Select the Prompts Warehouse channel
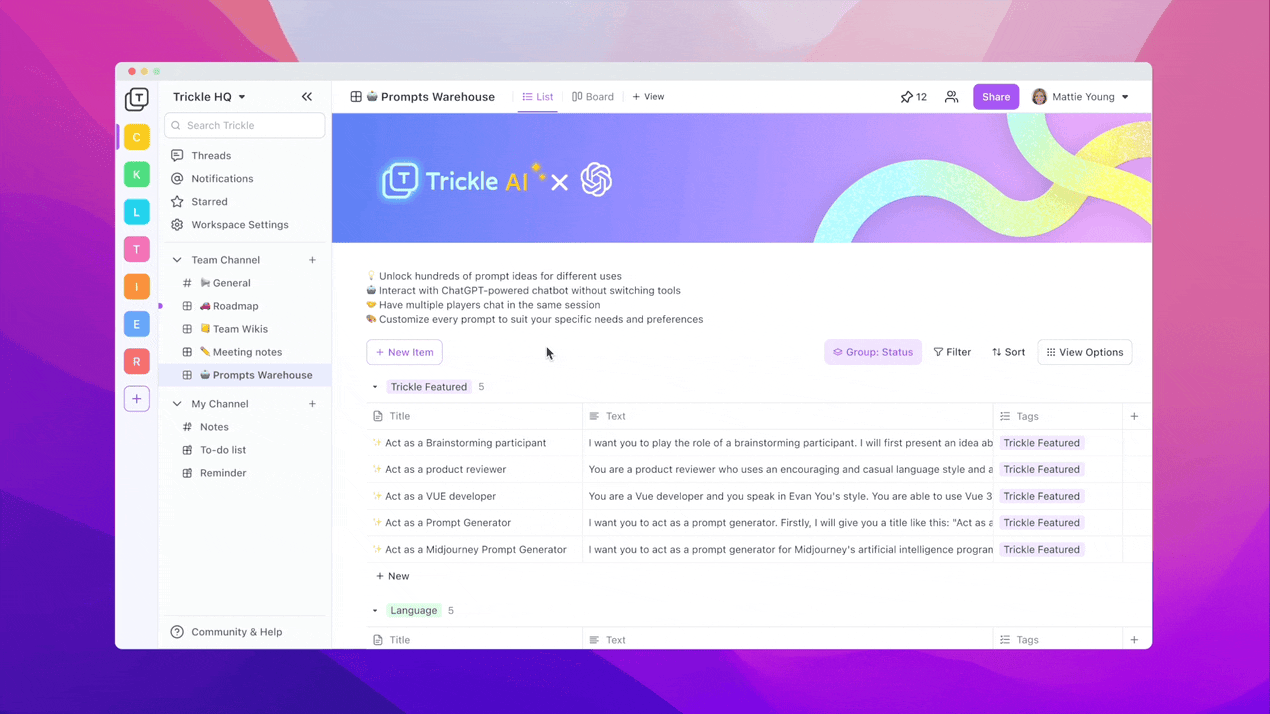This screenshot has width=1270, height=714. click(244, 375)
